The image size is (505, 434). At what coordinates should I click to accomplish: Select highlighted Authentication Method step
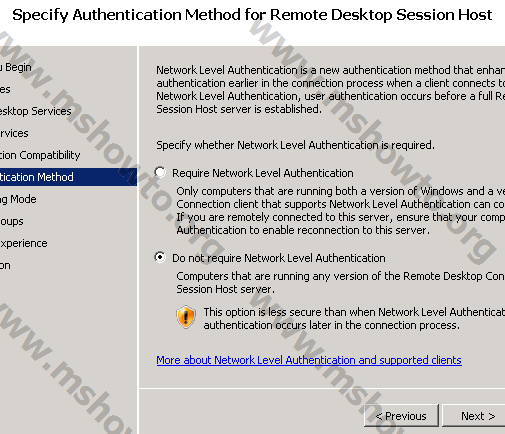pyautogui.click(x=68, y=177)
